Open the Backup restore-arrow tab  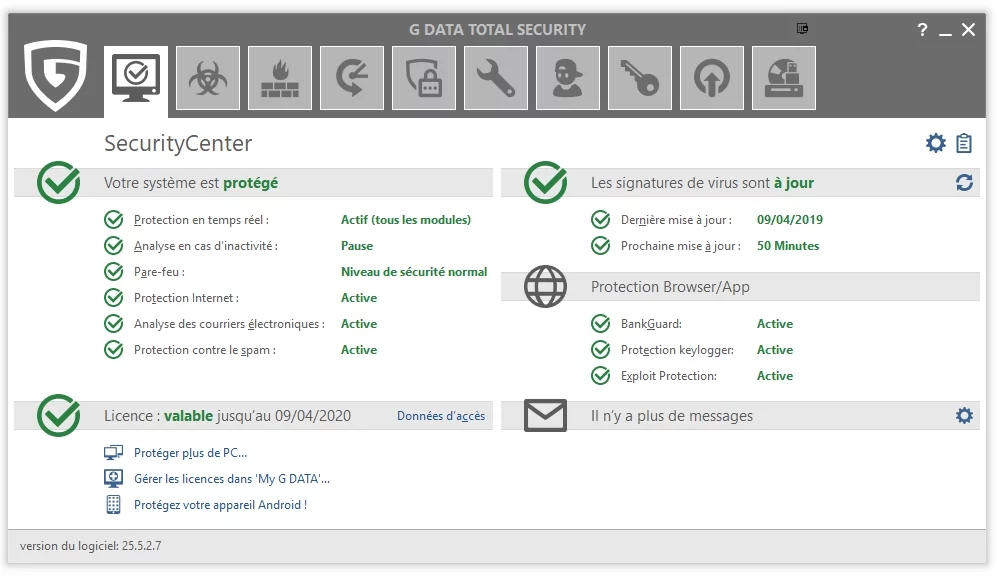352,78
